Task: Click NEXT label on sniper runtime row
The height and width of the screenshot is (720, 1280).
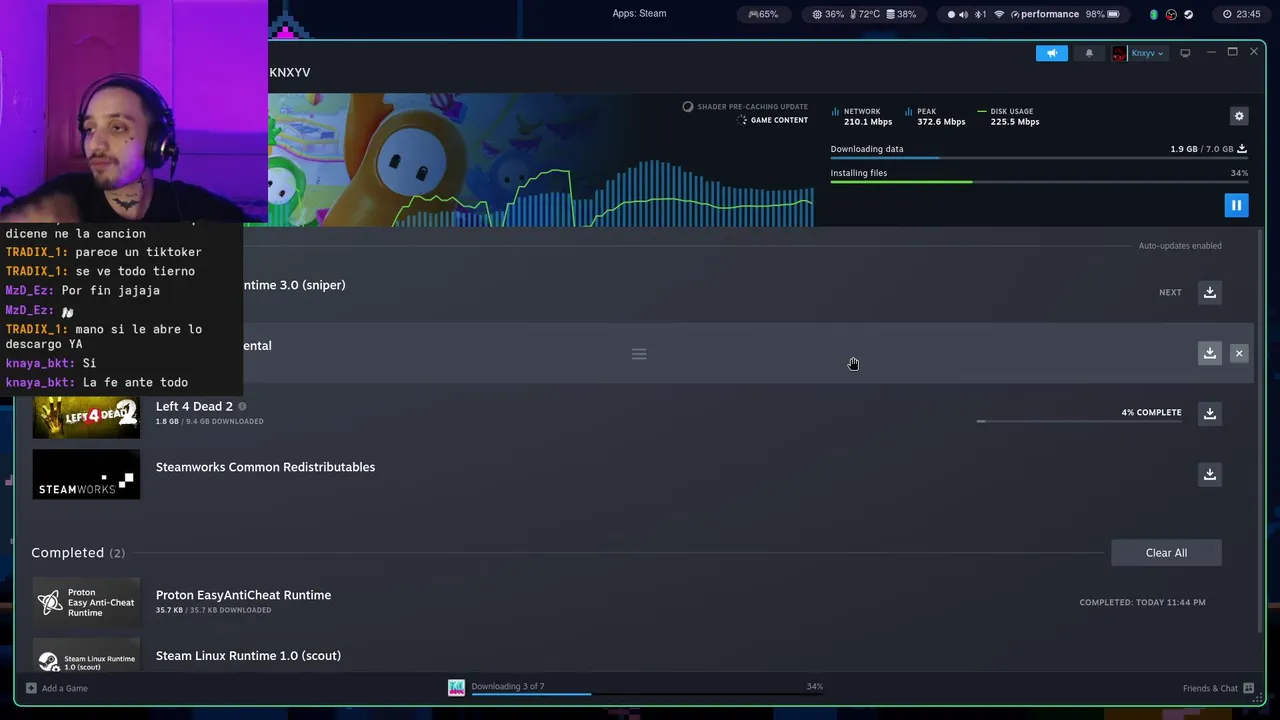Action: [1170, 293]
